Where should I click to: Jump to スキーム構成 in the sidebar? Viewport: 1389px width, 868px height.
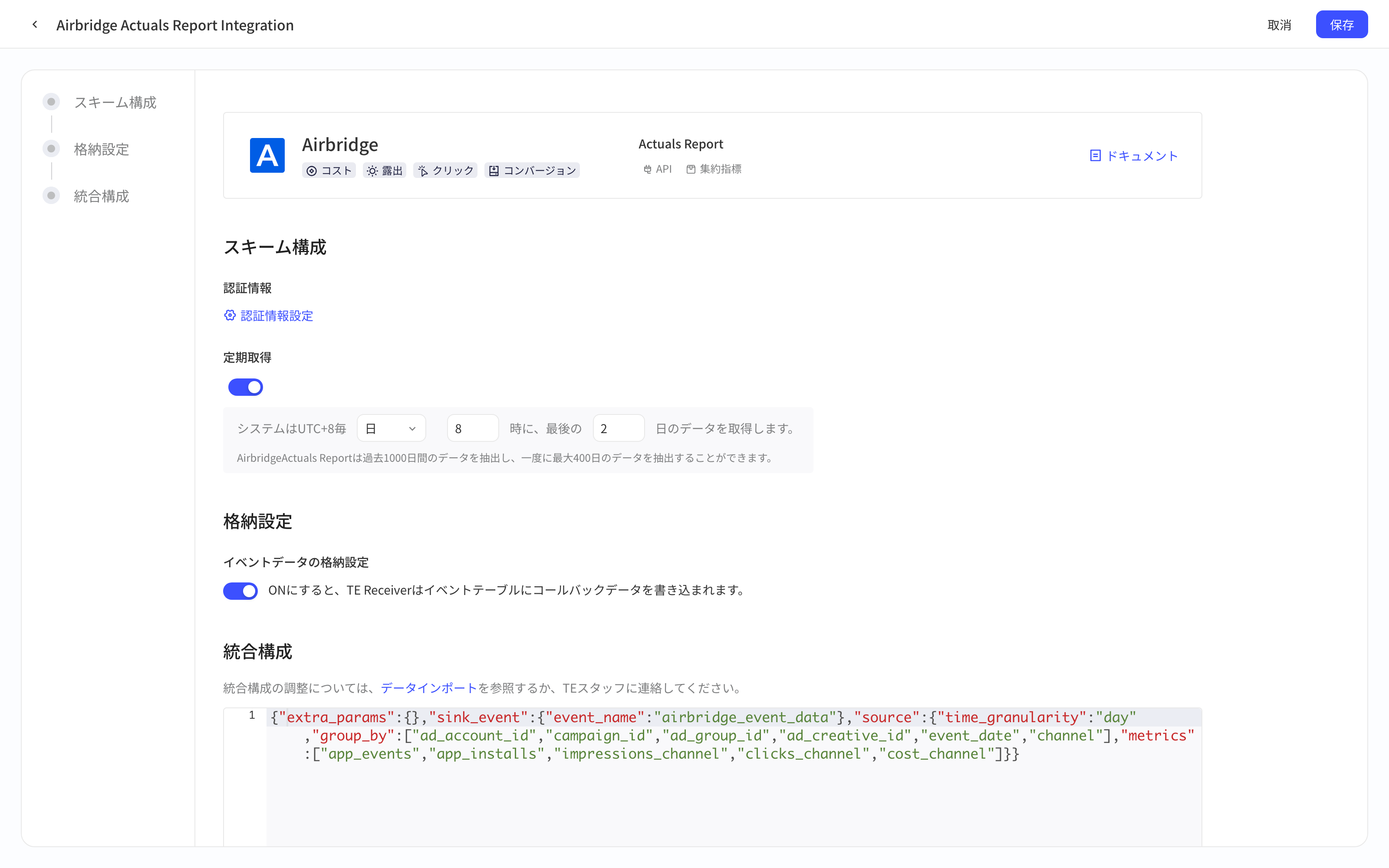[x=115, y=102]
